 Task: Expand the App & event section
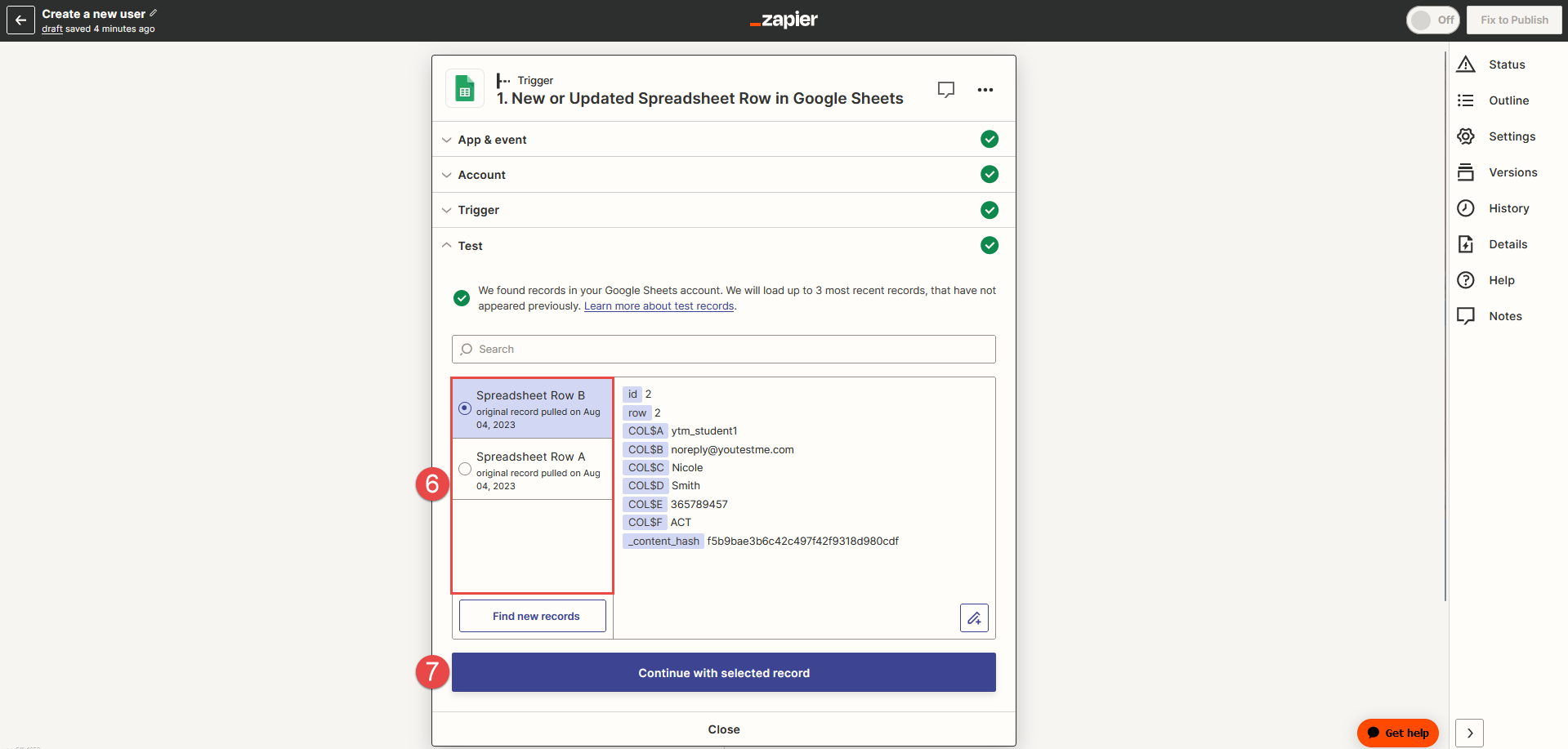coord(724,140)
